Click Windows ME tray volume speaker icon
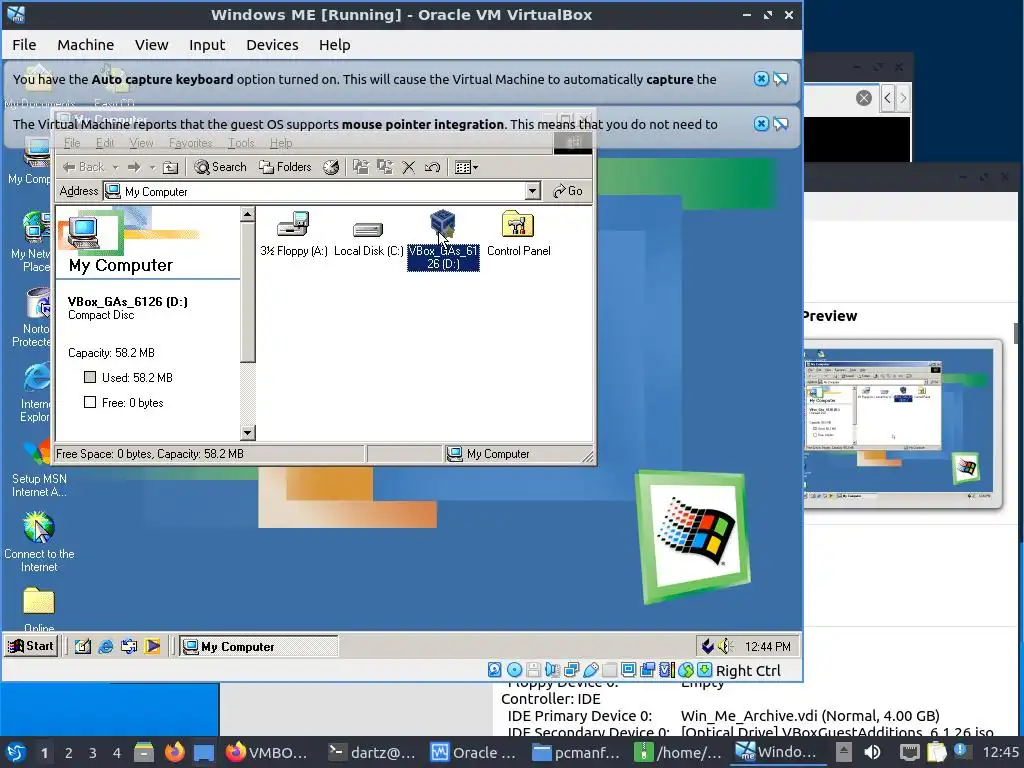Screen dimensions: 1024x768 click(726, 647)
